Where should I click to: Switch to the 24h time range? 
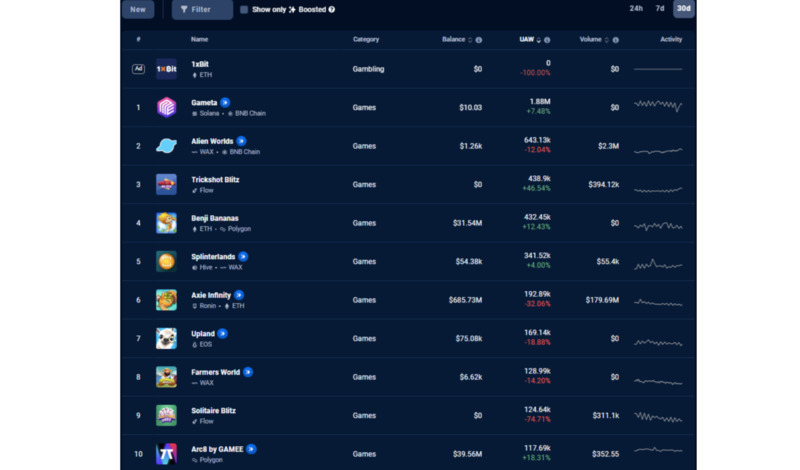(636, 9)
